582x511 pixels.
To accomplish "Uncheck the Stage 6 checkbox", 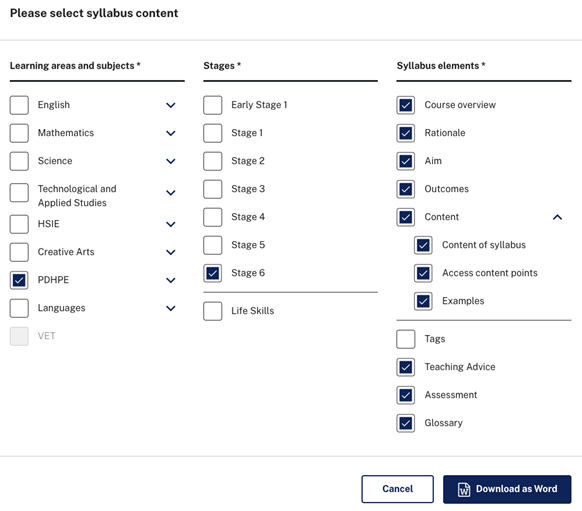I will coord(213,273).
